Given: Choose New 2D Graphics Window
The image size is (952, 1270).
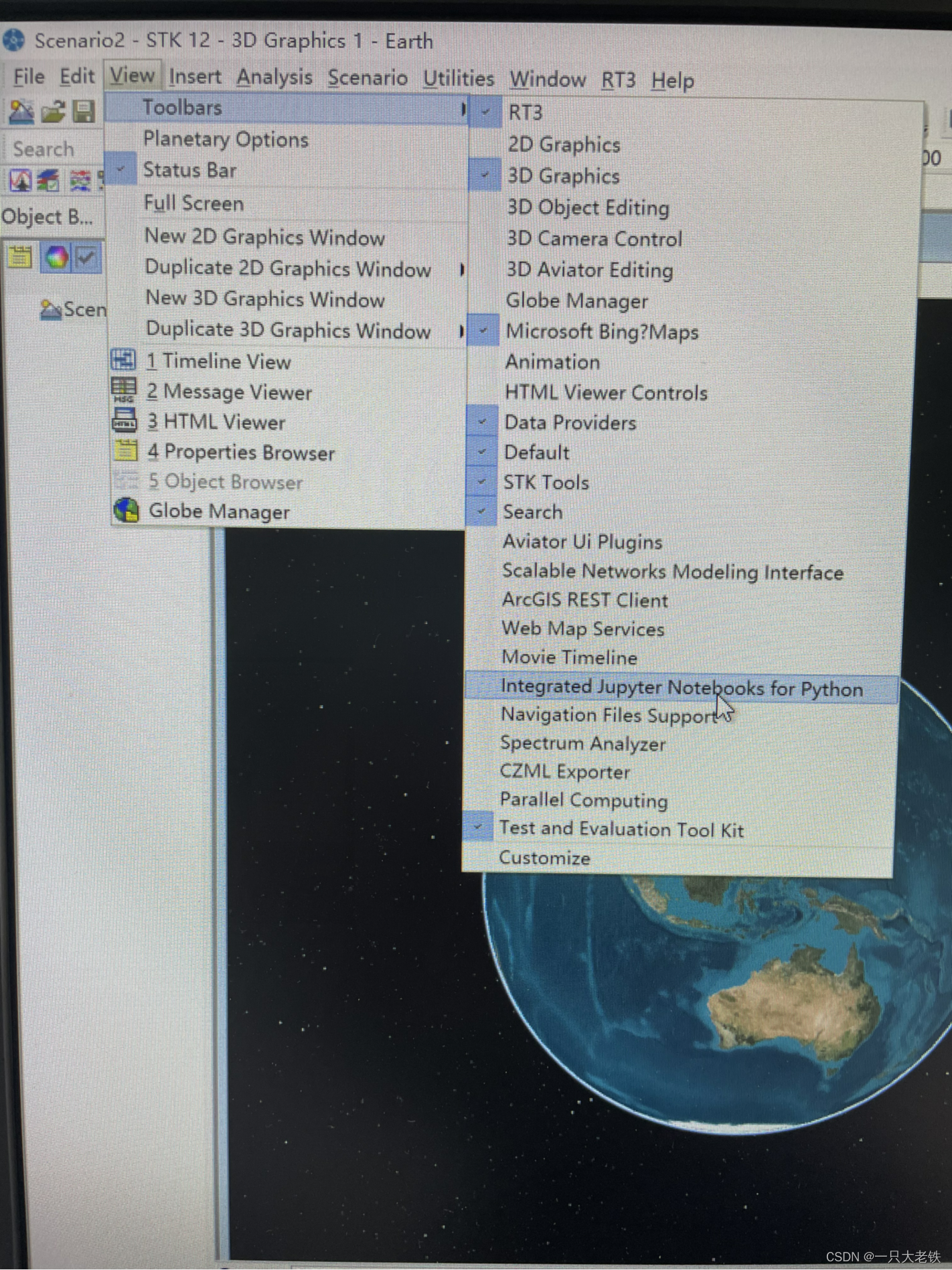Looking at the screenshot, I should tap(287, 237).
